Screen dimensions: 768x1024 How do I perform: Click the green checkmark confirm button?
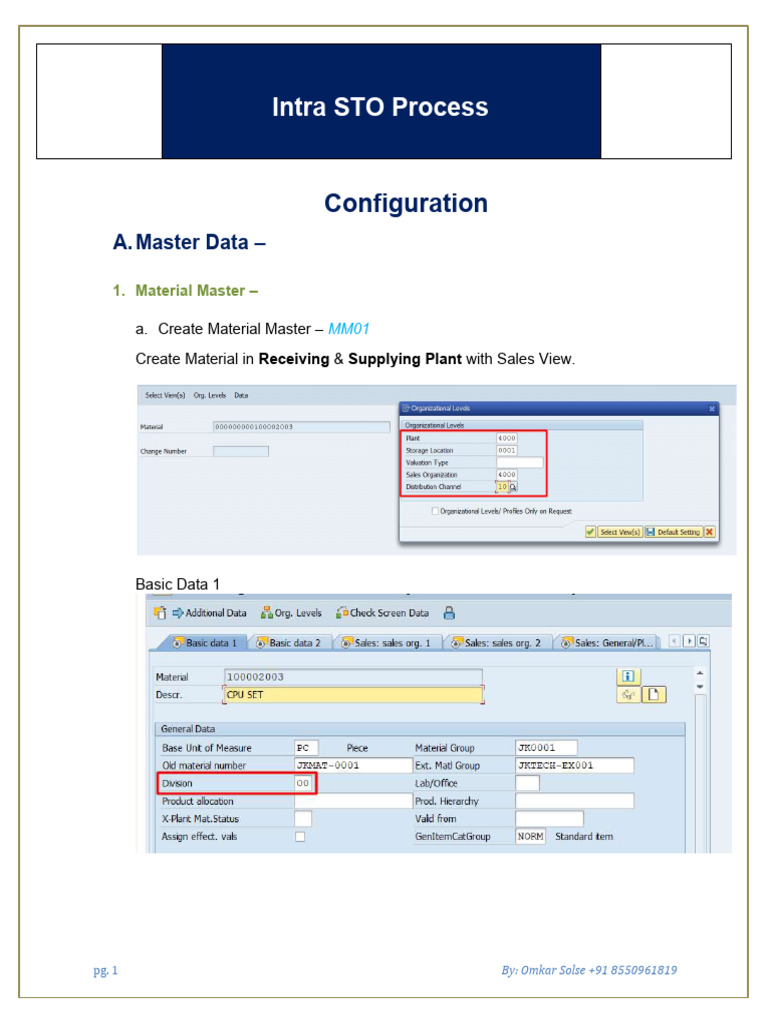[x=590, y=532]
